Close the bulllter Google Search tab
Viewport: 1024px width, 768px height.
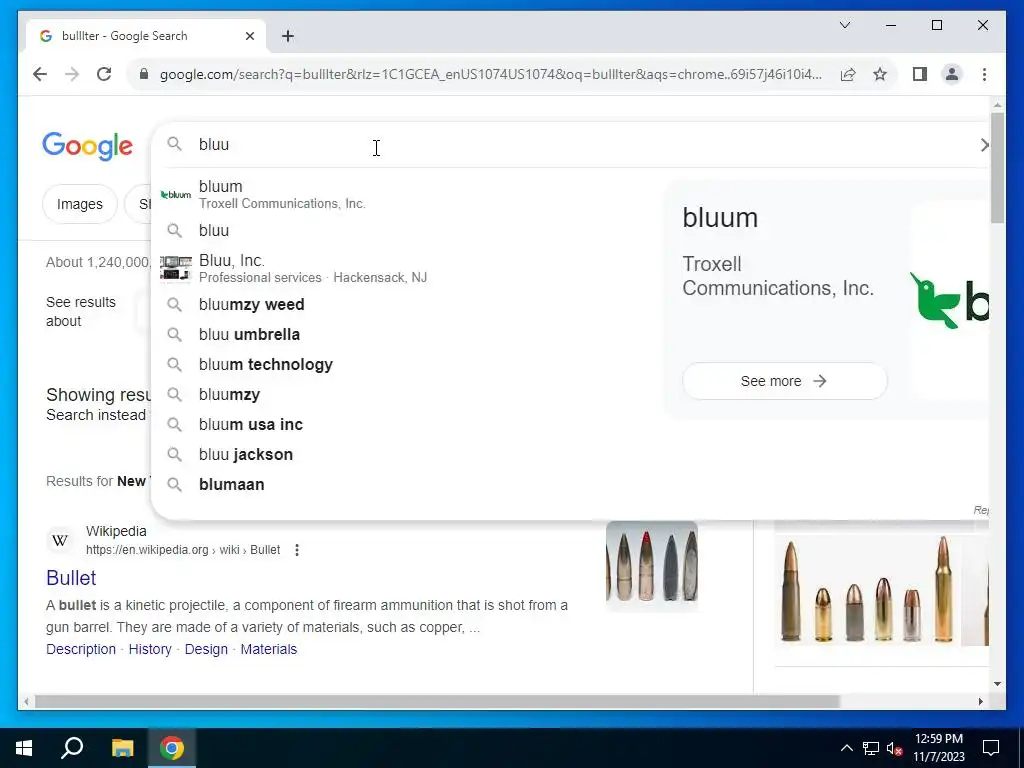tap(249, 36)
